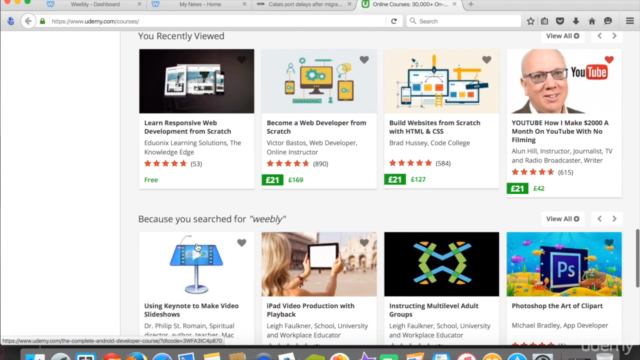Image resolution: width=640 pixels, height=360 pixels.
Task: Show next recently viewed courses arrow
Action: coord(614,36)
